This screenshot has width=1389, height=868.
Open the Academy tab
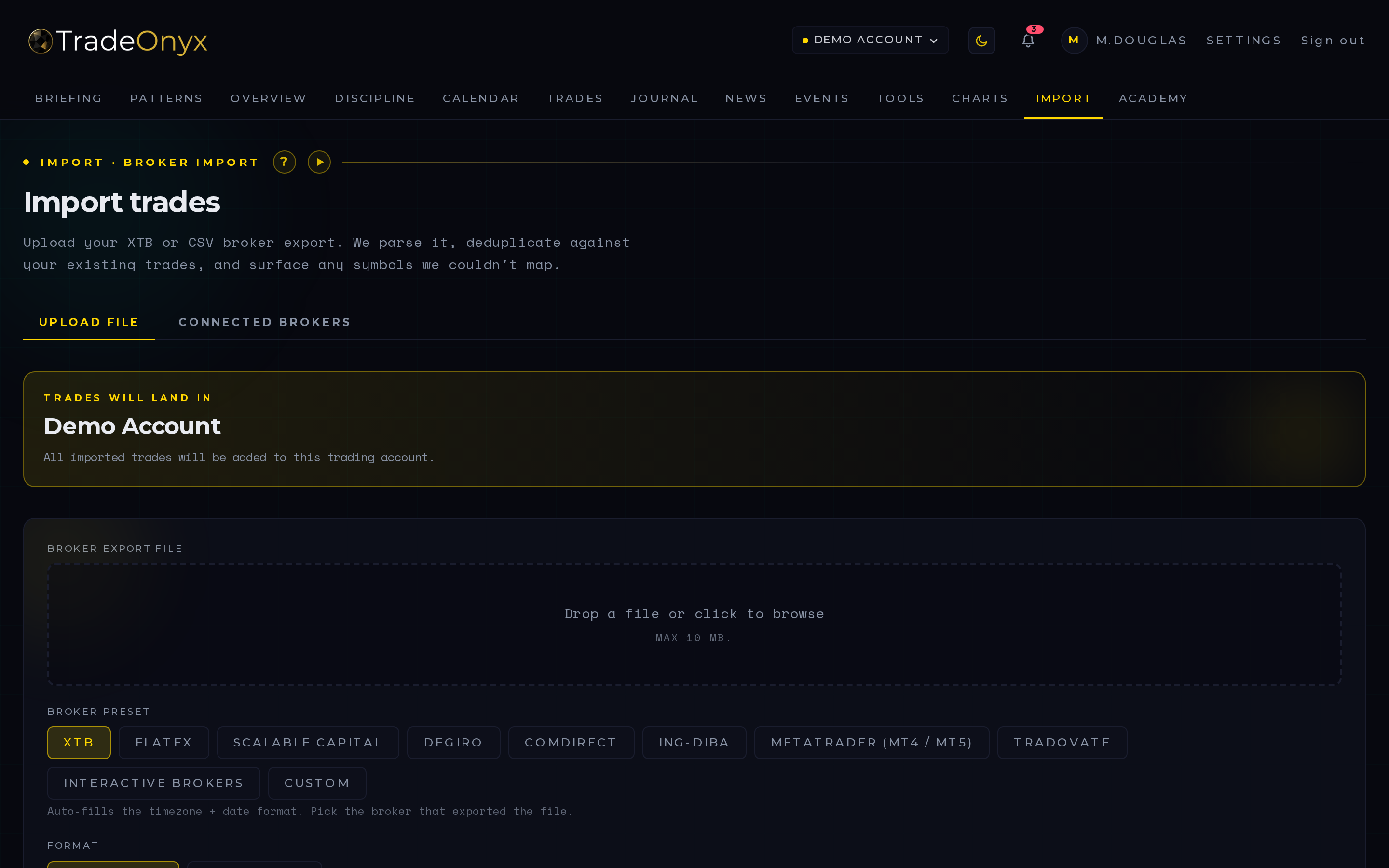click(1153, 99)
